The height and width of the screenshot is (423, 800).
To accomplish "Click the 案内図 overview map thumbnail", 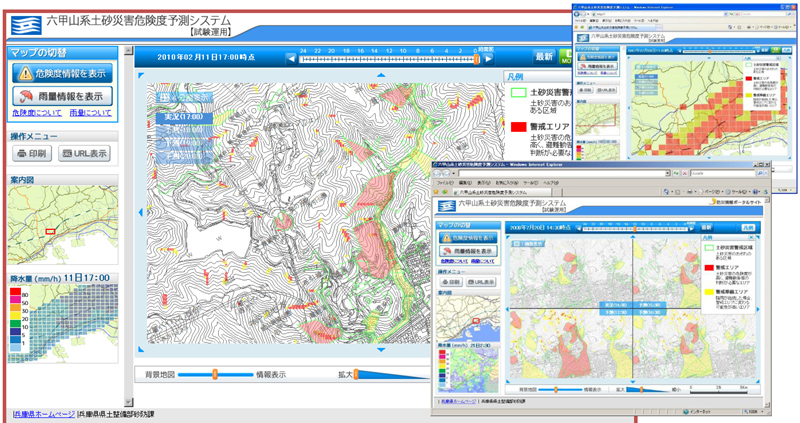I will tap(62, 227).
